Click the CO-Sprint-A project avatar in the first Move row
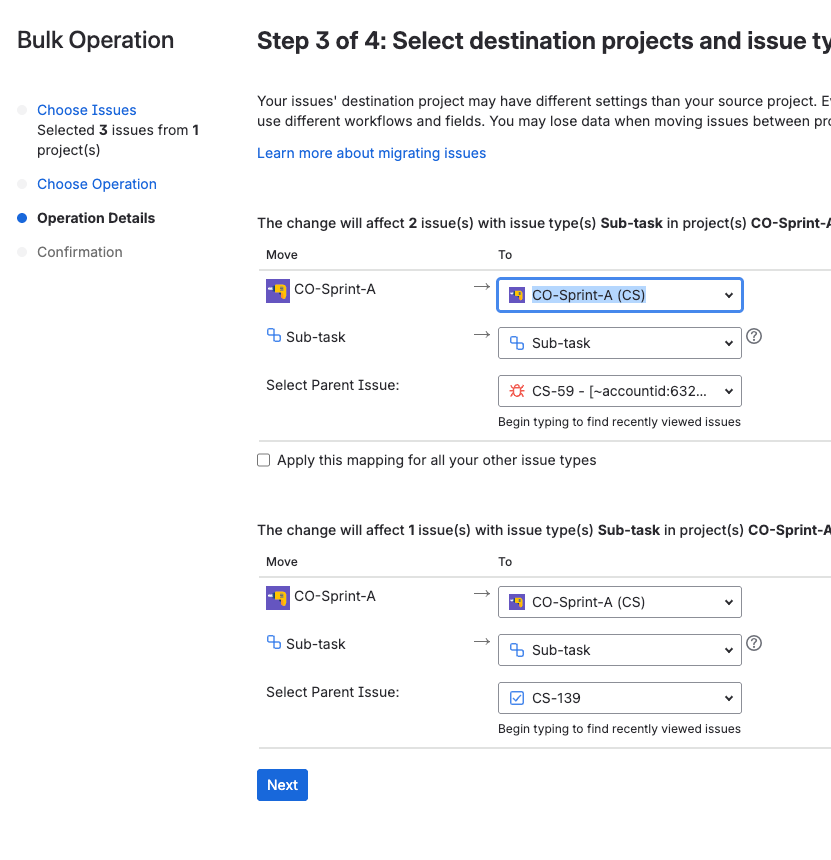The width and height of the screenshot is (831, 860). 277,290
